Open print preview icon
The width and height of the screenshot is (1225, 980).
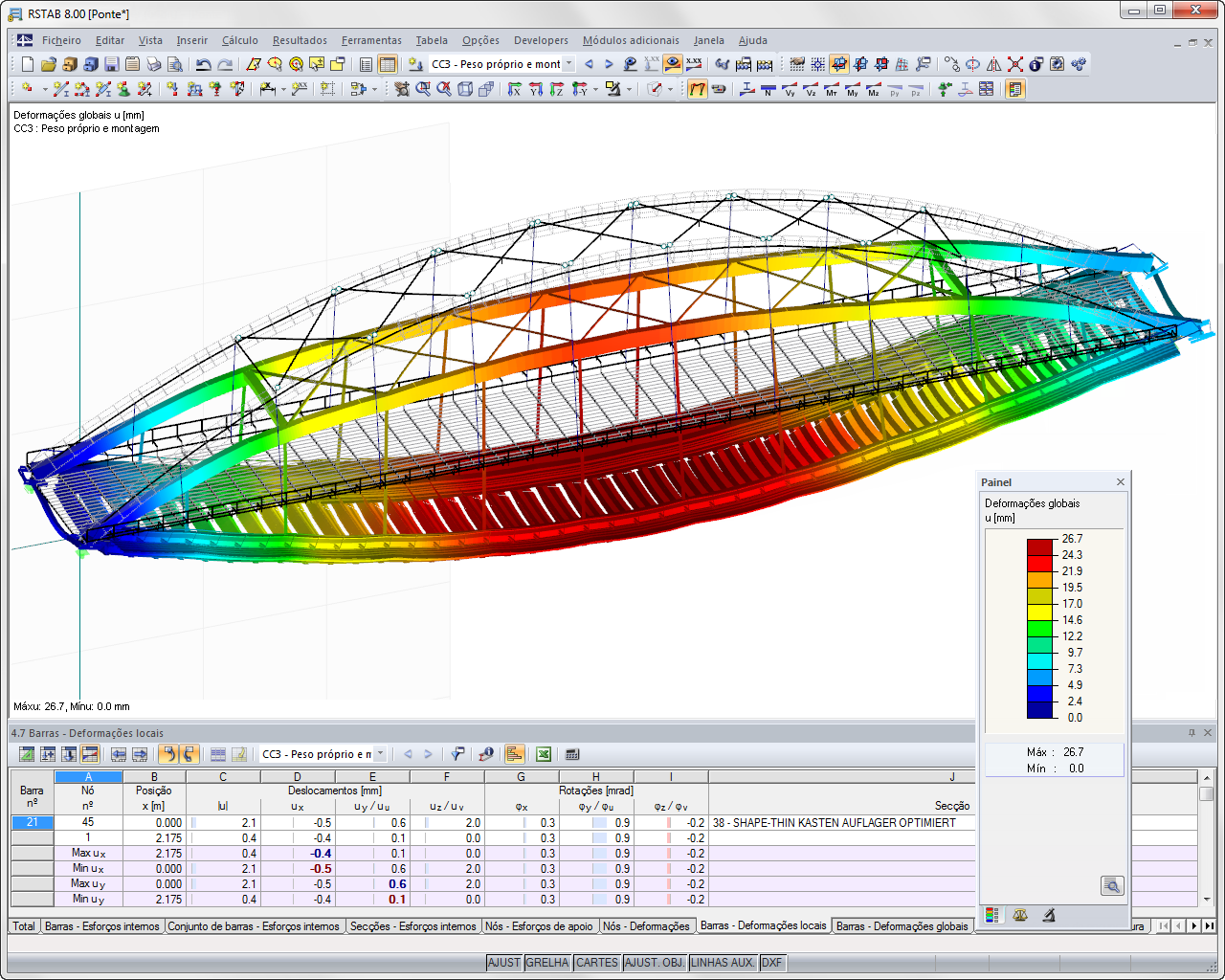[175, 64]
